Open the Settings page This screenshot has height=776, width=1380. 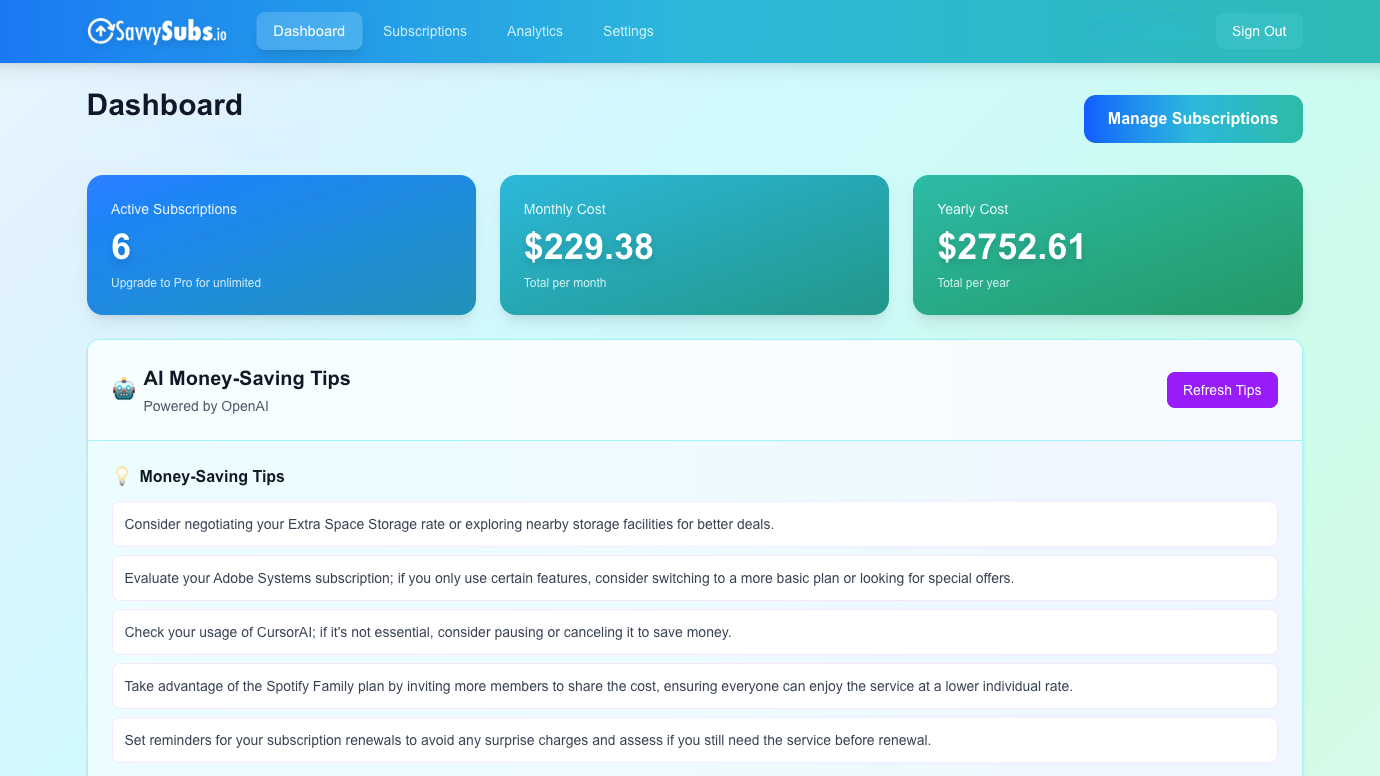coord(627,31)
